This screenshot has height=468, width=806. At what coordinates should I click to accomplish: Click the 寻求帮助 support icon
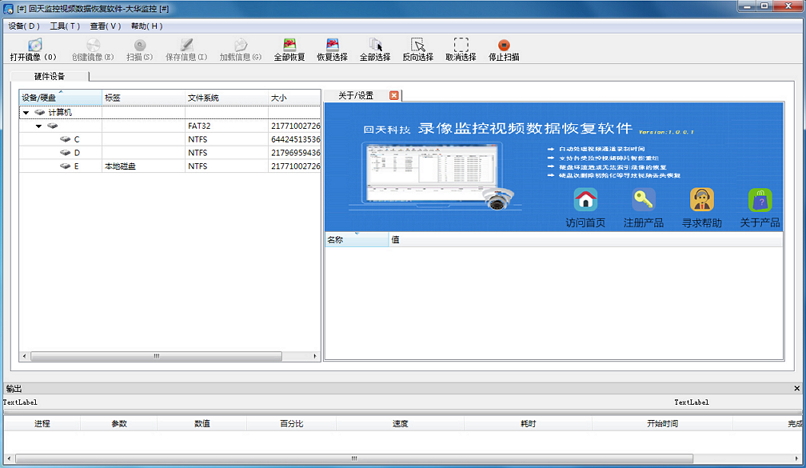pos(702,200)
